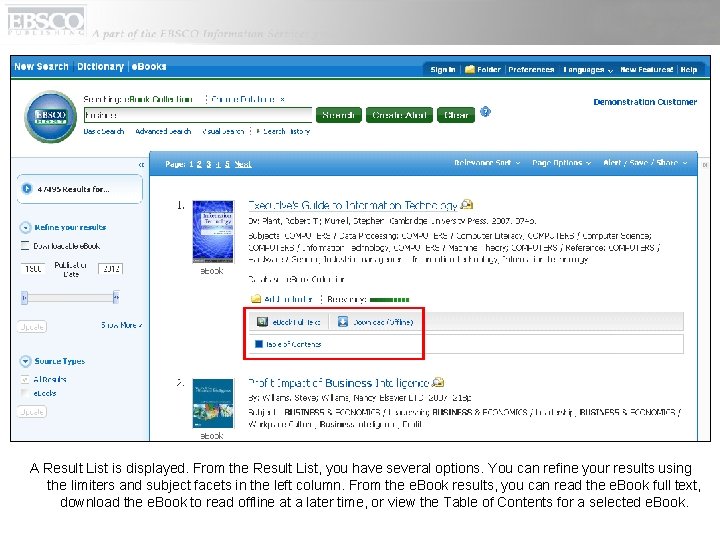The height and width of the screenshot is (540, 720).
Task: Click Profit Impact book cover thumbnail
Action: (213, 403)
